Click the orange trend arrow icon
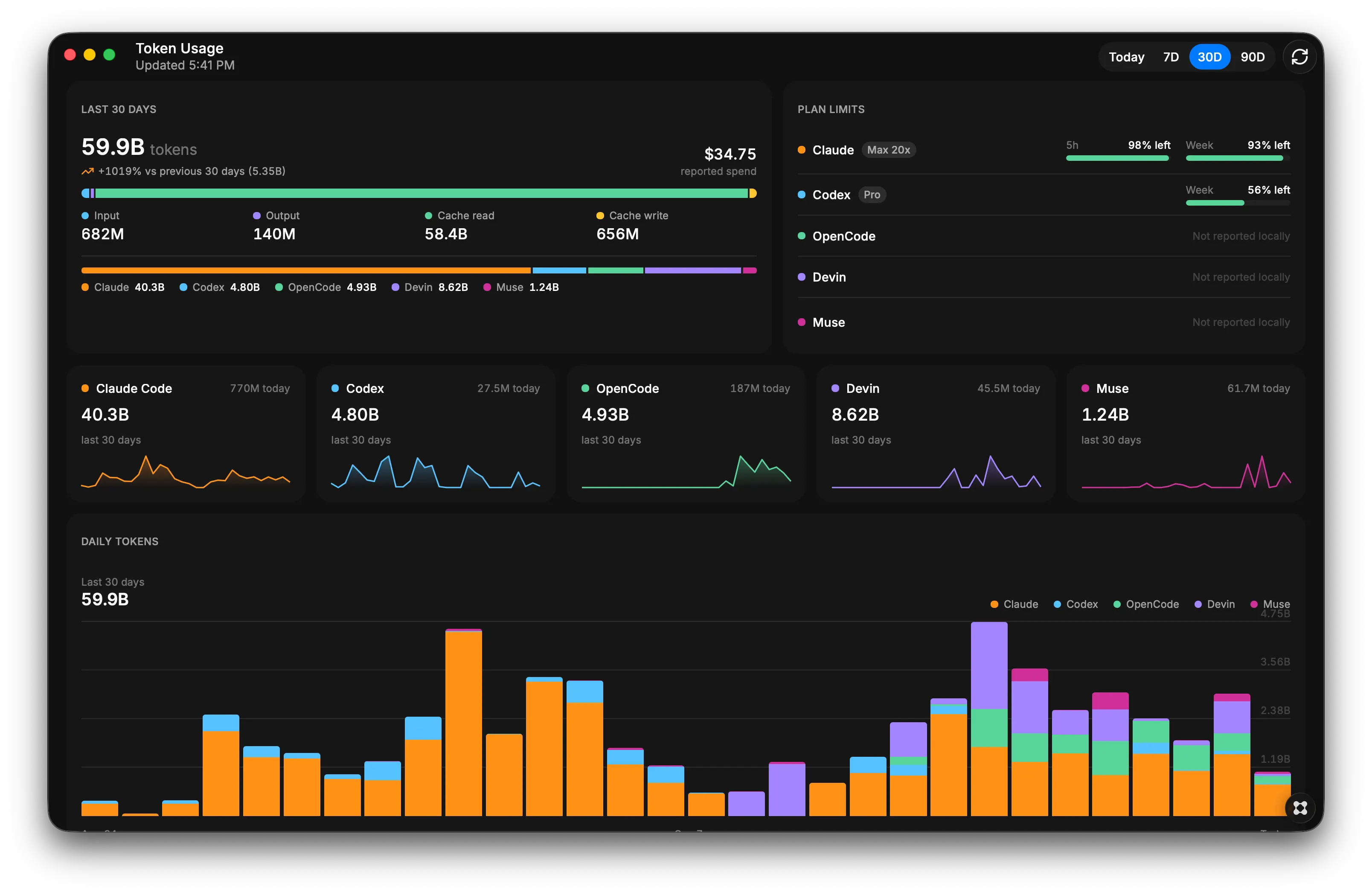The image size is (1372, 895). [87, 171]
